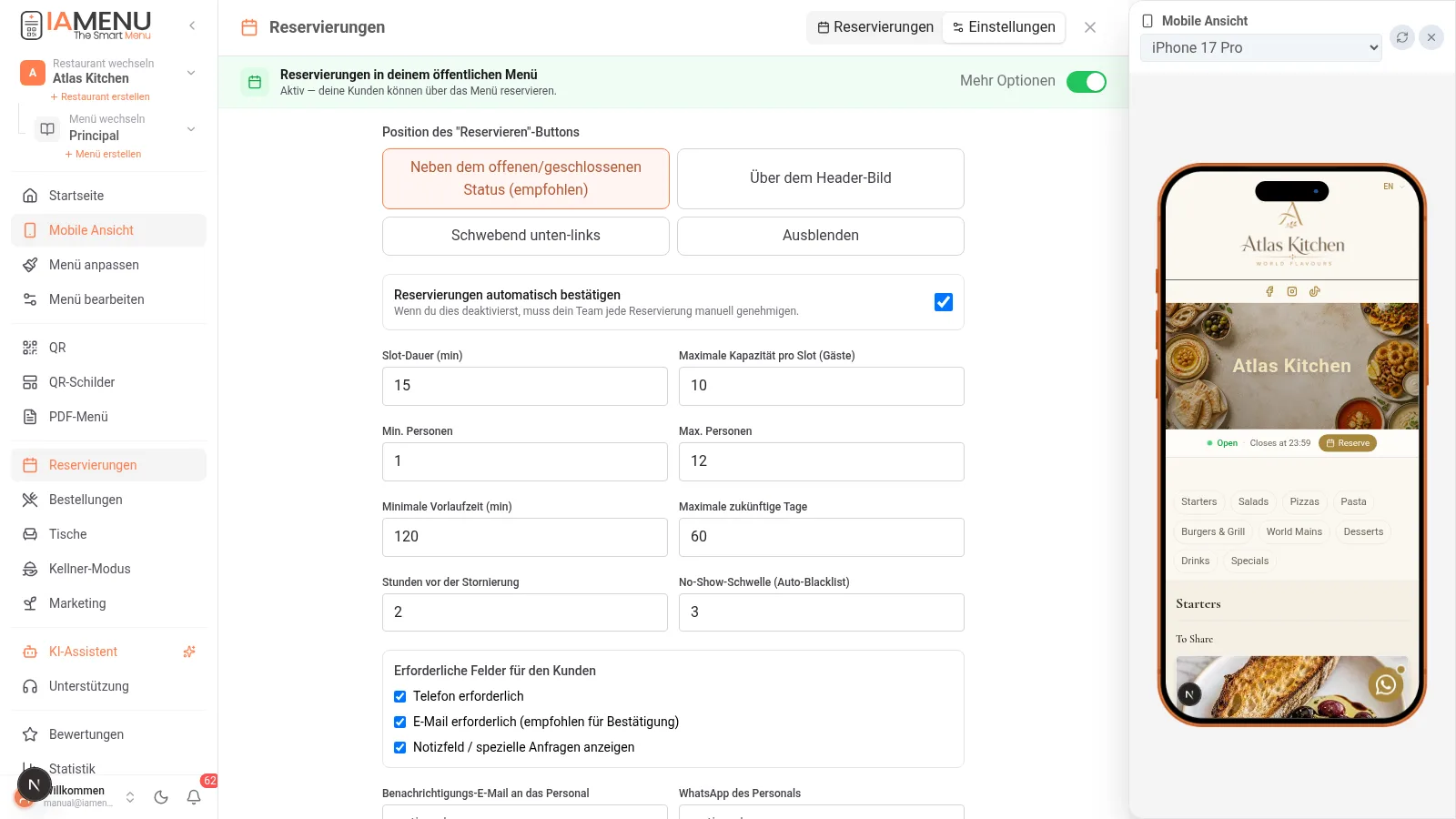
Task: Collapse the sidebar with the chevron arrow
Action: [x=192, y=25]
